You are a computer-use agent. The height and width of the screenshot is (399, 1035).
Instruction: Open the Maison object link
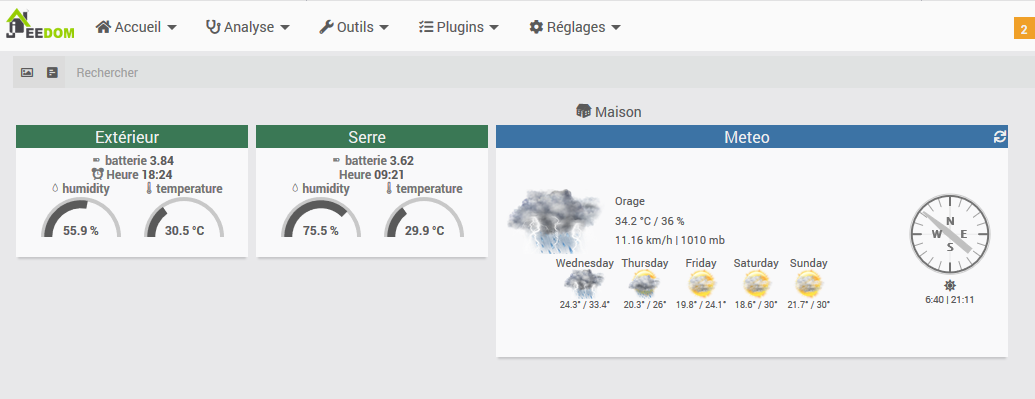[609, 112]
